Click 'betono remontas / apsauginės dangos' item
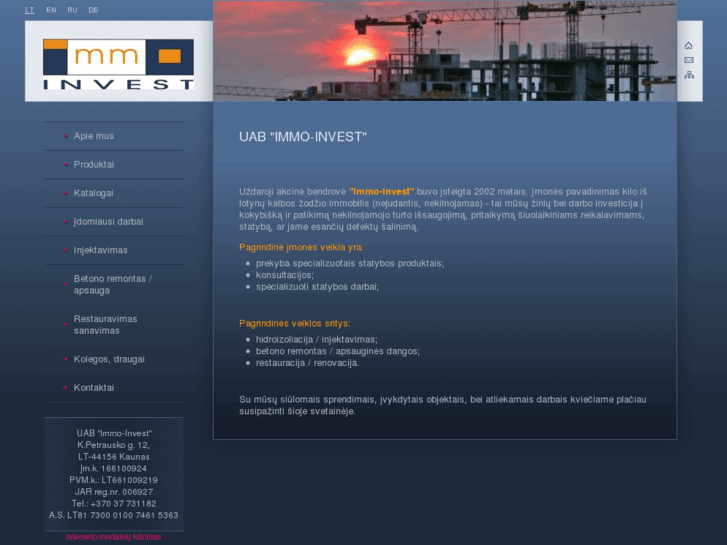The width and height of the screenshot is (727, 545). pyautogui.click(x=338, y=351)
